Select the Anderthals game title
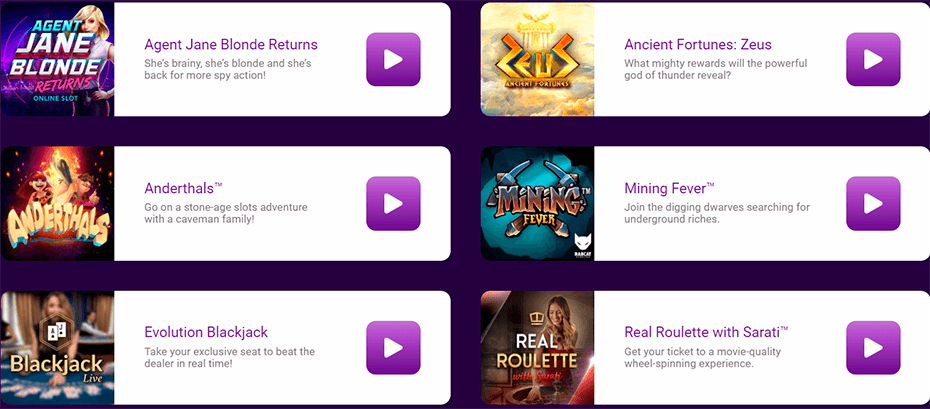The width and height of the screenshot is (930, 409). (183, 188)
